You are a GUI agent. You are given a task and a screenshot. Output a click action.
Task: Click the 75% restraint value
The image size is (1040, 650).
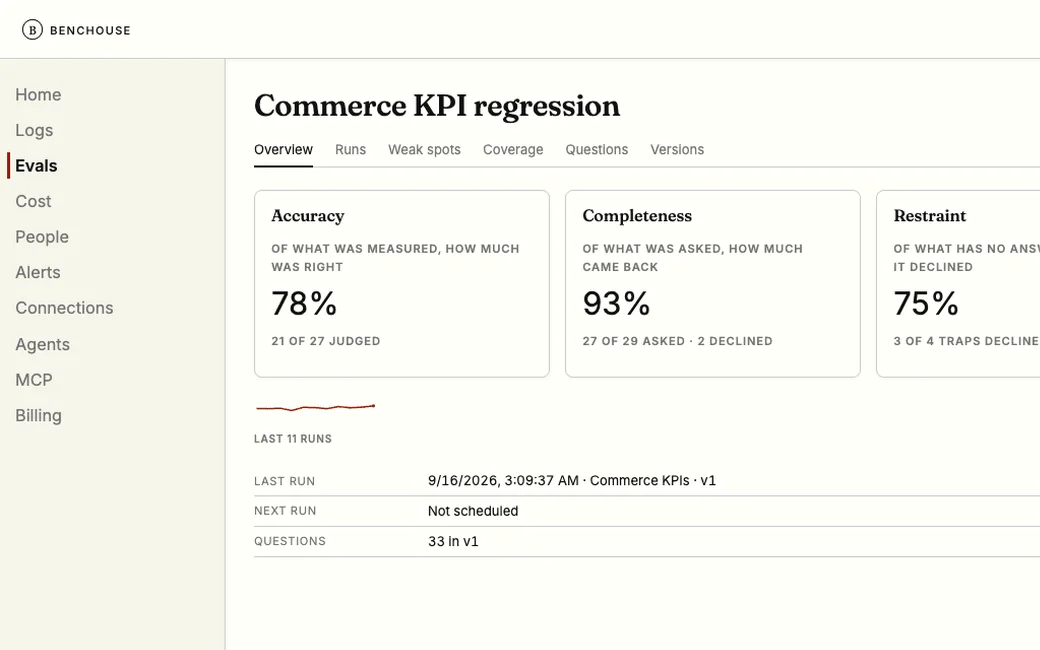point(926,304)
